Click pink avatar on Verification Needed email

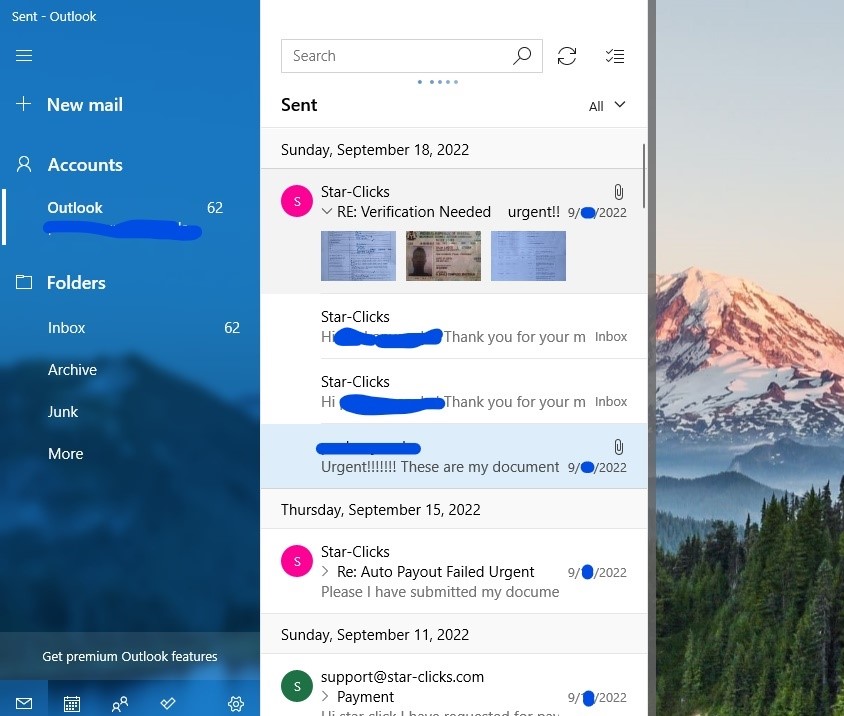point(297,201)
